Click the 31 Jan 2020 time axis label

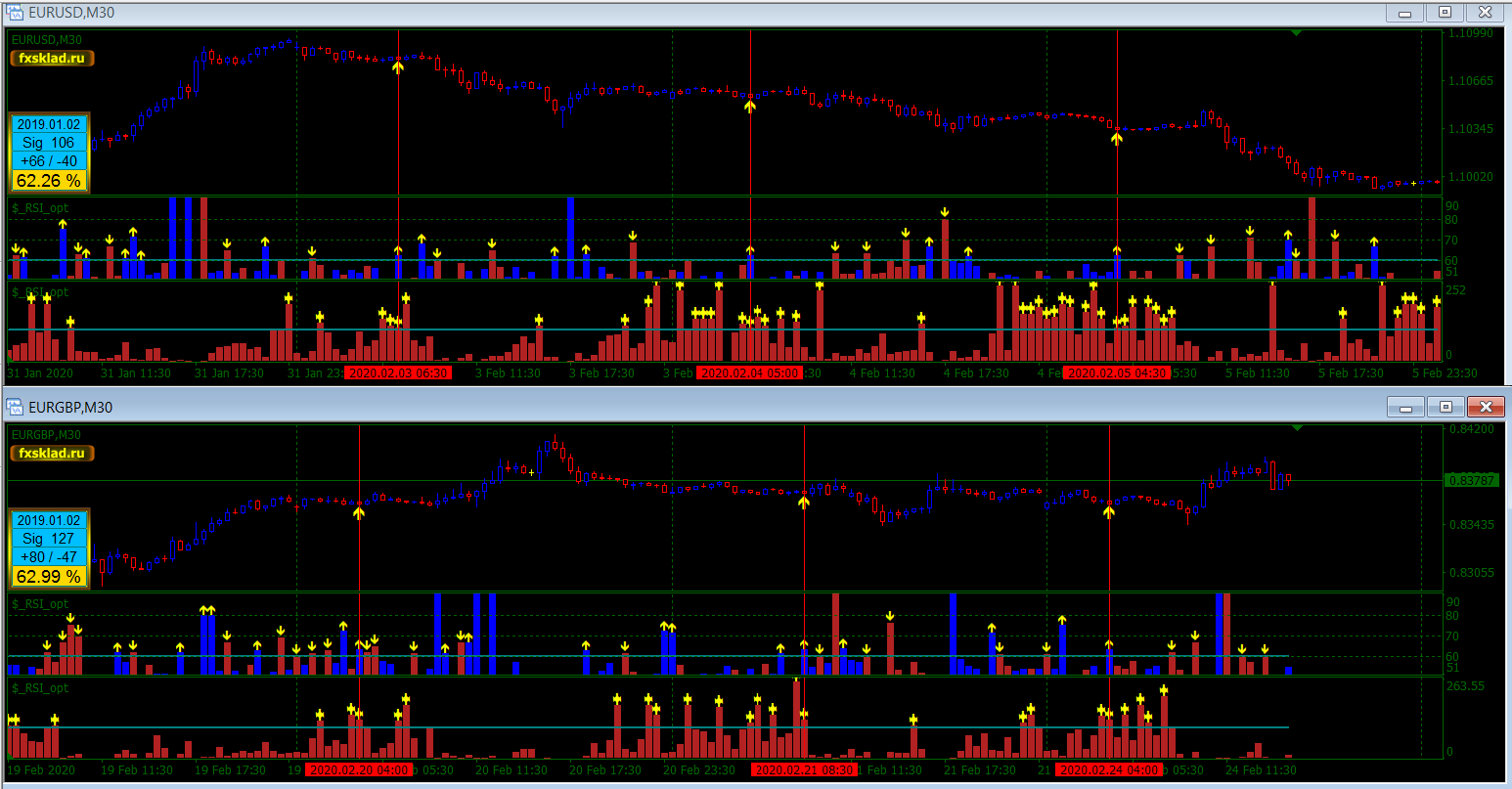coord(40,373)
